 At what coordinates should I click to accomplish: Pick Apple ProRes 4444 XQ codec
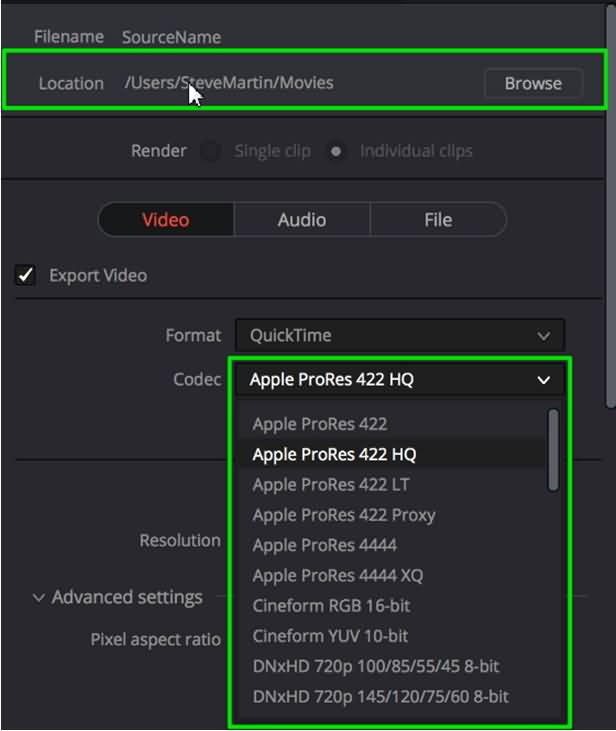[x=337, y=575]
